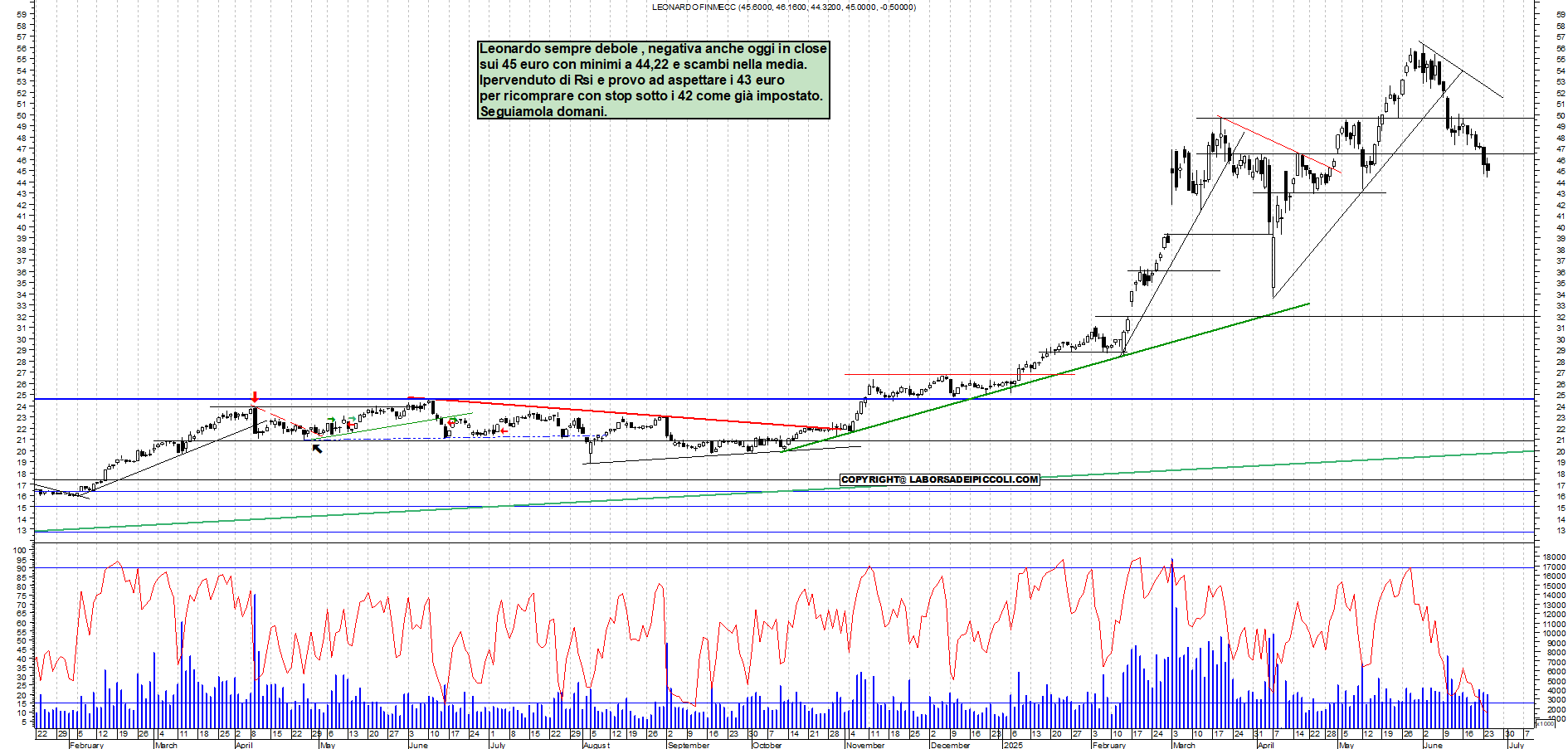Click the 'December' label on the time axis

click(x=950, y=745)
